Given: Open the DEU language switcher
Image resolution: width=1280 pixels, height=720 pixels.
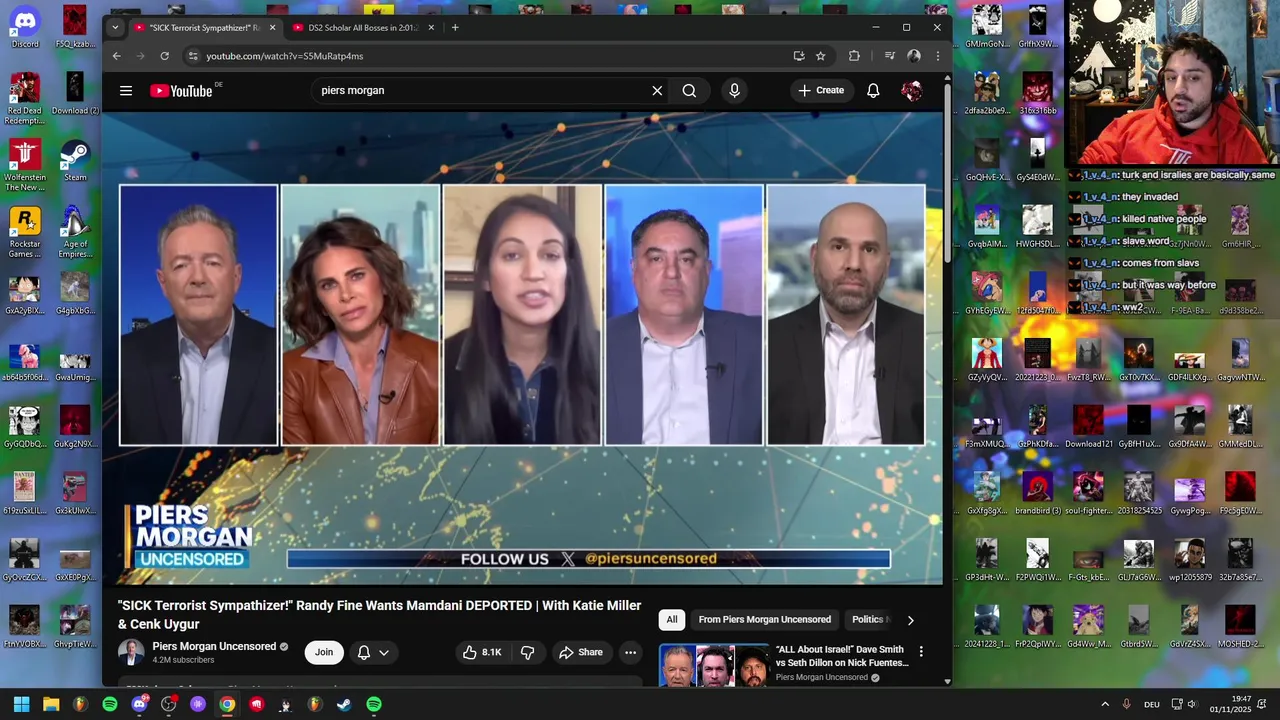Looking at the screenshot, I should pyautogui.click(x=1152, y=704).
